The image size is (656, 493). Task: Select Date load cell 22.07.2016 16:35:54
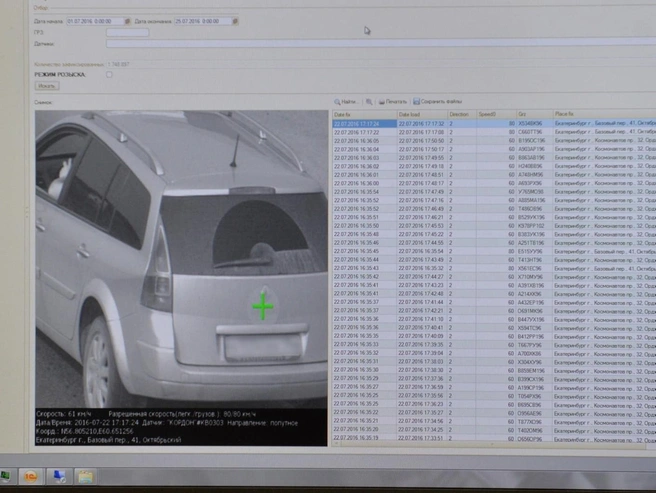(x=422, y=252)
